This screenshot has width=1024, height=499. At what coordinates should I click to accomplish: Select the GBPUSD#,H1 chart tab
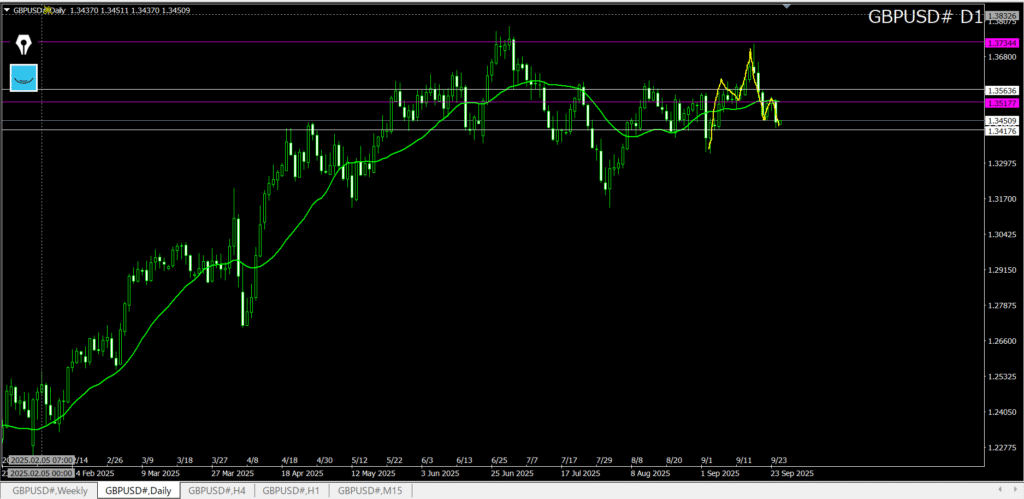(292, 490)
